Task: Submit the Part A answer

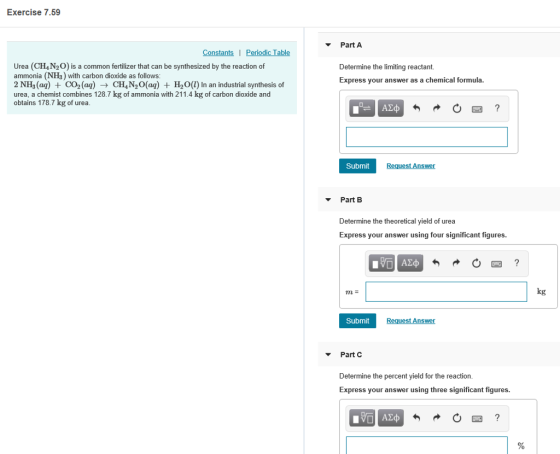Action: (x=358, y=166)
